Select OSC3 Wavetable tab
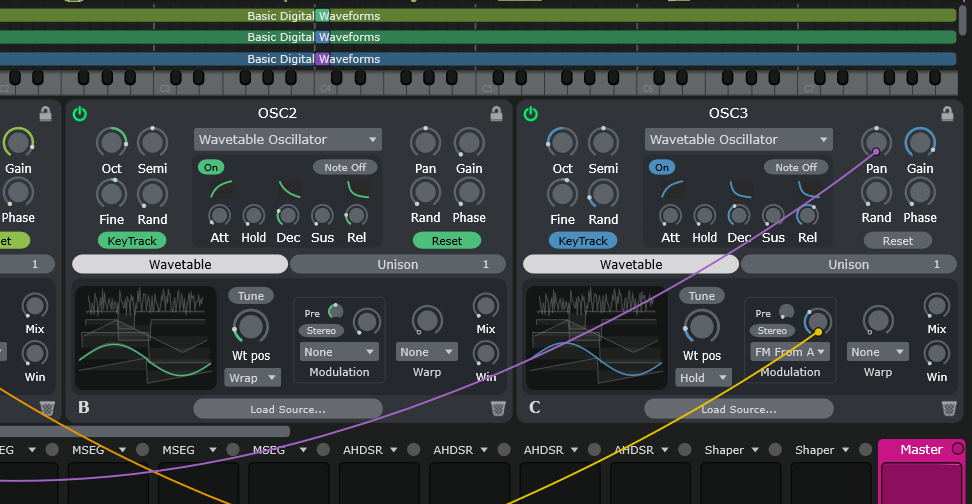Viewport: 972px width, 504px height. pyautogui.click(x=631, y=264)
